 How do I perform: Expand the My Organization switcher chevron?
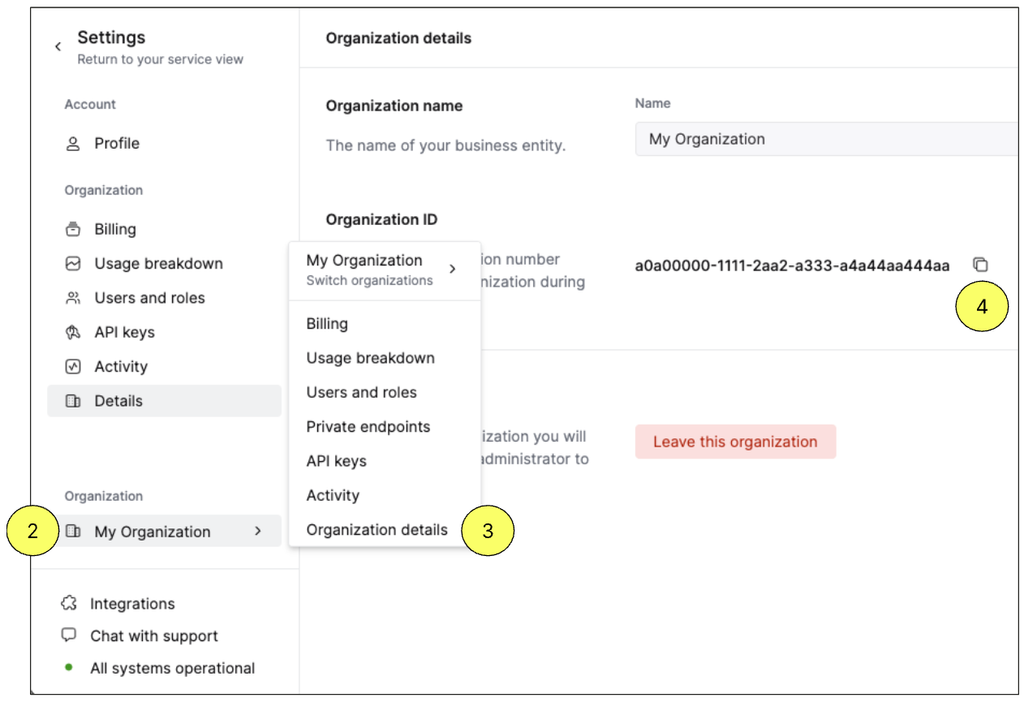[x=258, y=531]
